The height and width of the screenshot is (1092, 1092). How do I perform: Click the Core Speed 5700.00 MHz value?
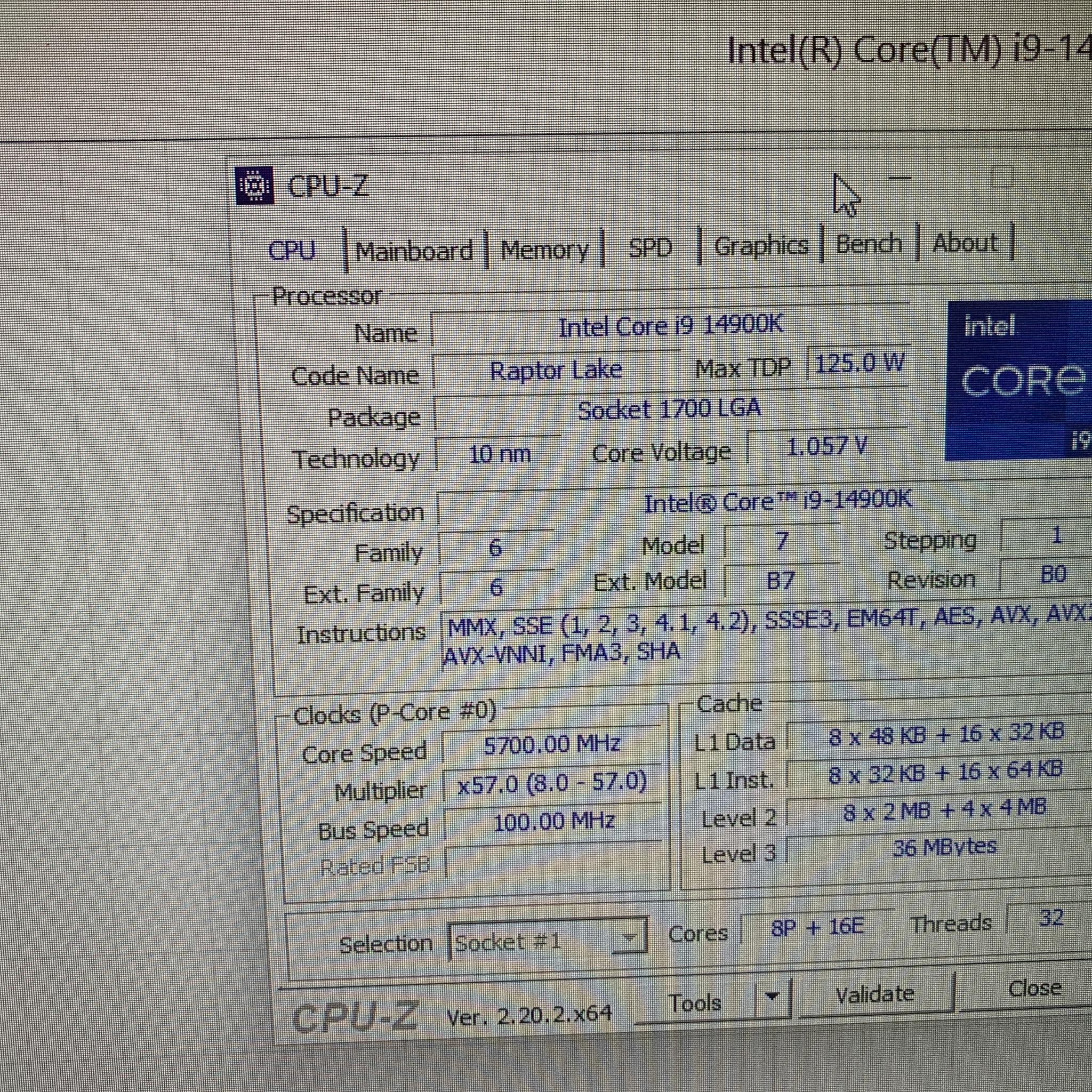click(x=552, y=744)
